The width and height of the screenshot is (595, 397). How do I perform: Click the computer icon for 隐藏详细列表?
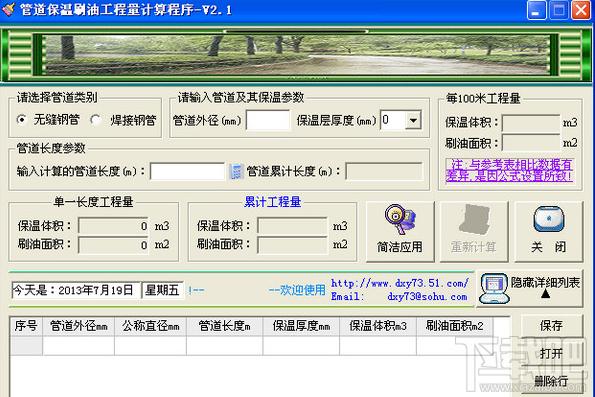(493, 289)
